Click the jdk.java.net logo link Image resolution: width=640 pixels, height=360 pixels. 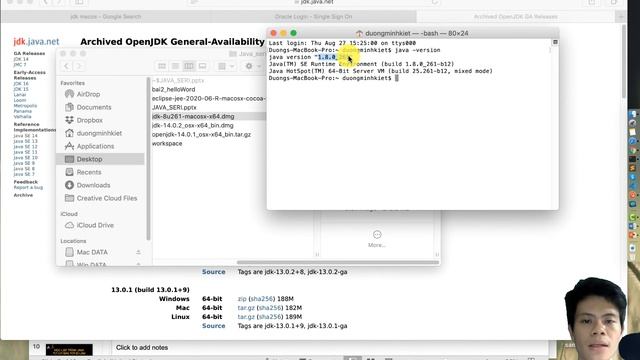(x=36, y=41)
